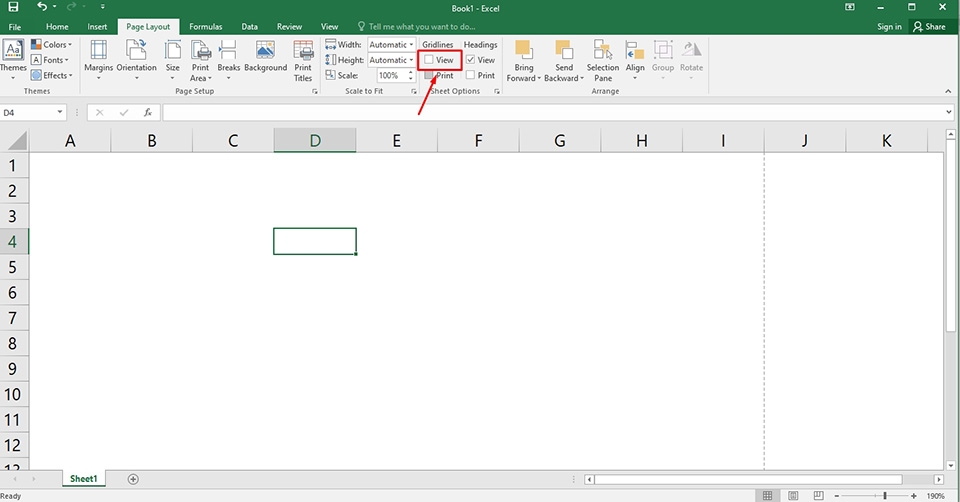Click the Save icon in the toolbar
The image size is (960, 502).
[13, 7]
